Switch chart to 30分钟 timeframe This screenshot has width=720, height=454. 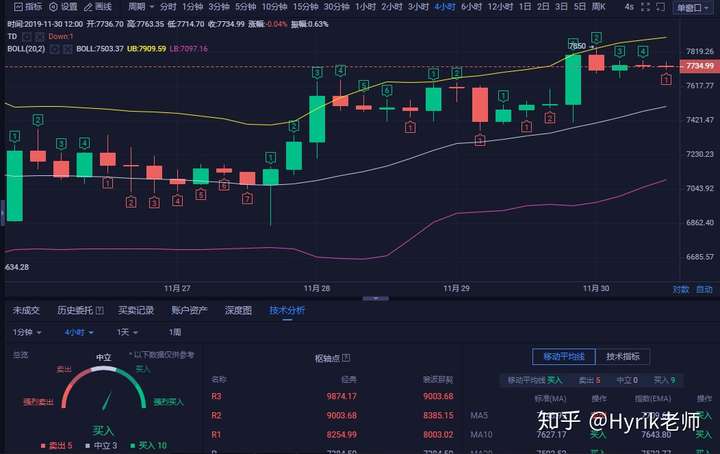337,7
